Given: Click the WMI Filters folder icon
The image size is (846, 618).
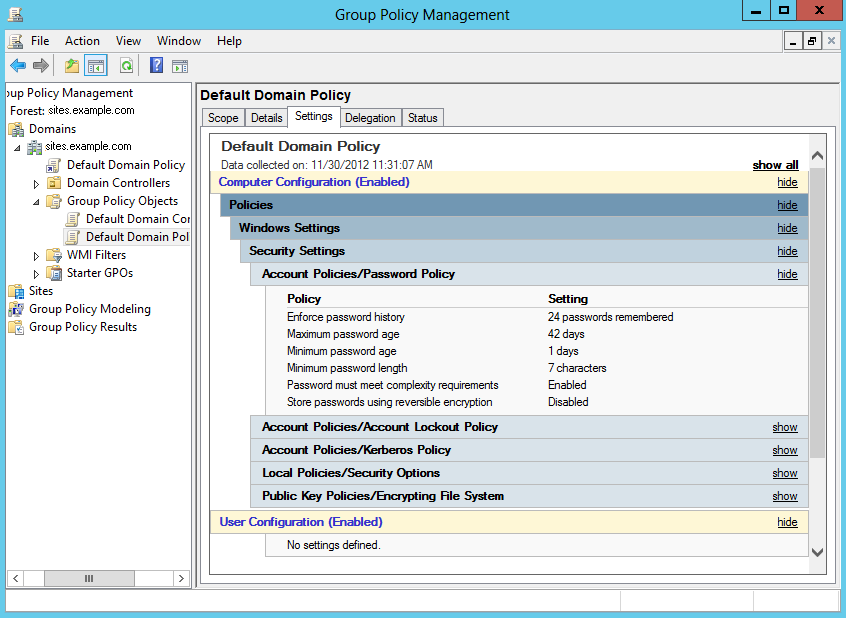Looking at the screenshot, I should 53,255.
